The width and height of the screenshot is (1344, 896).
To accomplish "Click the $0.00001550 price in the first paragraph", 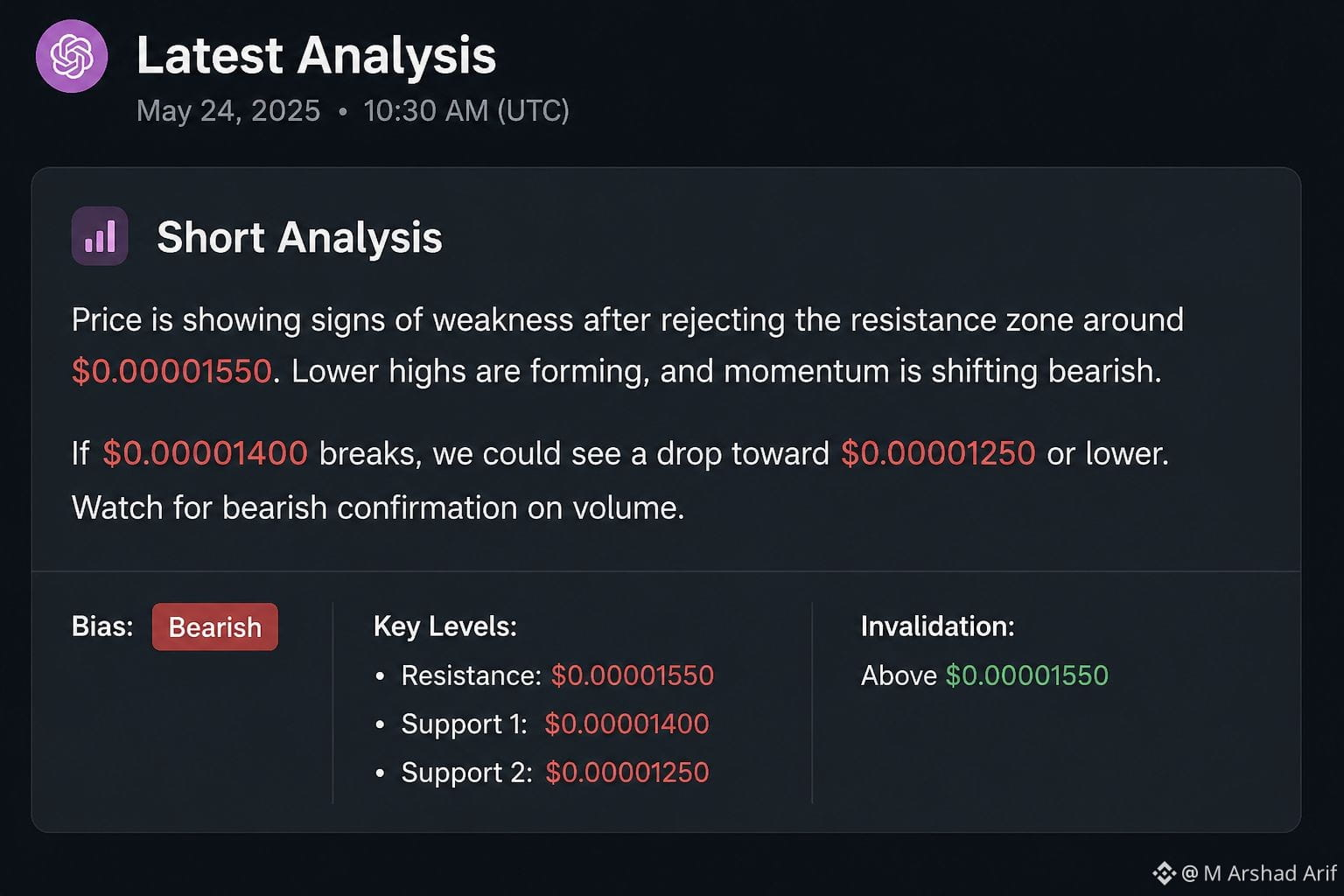I will (171, 372).
